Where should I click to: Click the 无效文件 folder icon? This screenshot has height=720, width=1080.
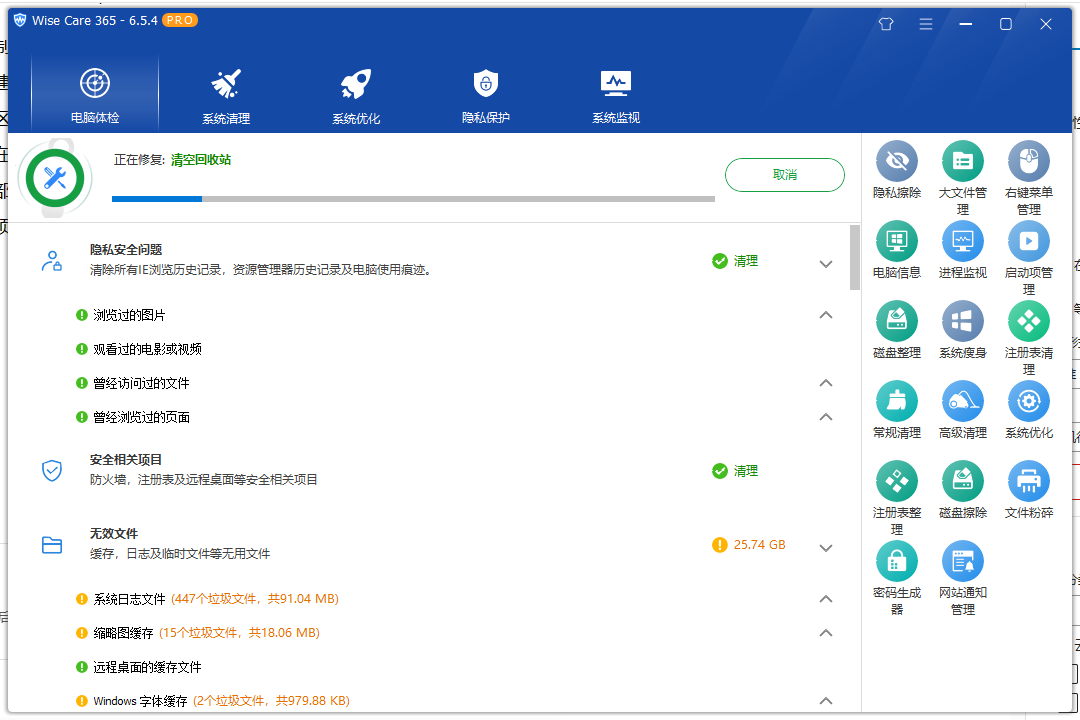click(52, 544)
